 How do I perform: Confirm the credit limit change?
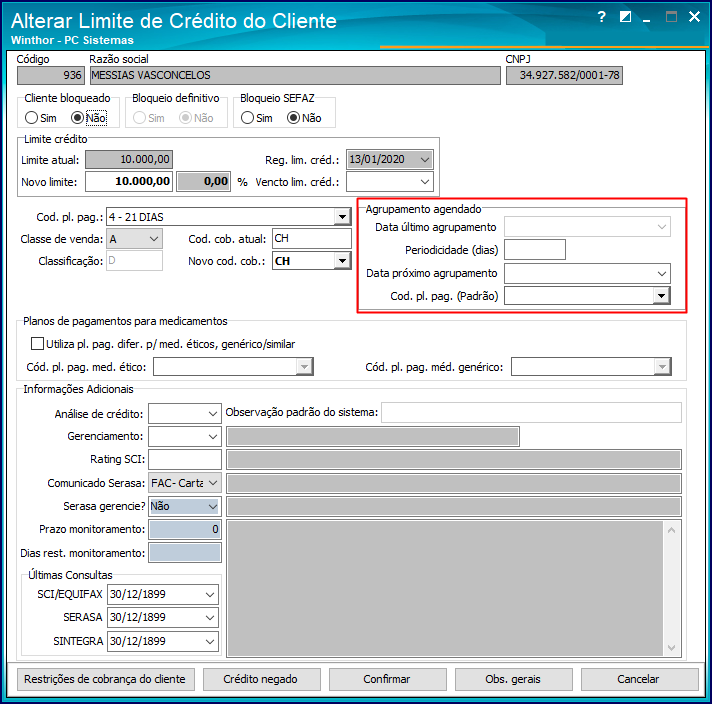387,679
